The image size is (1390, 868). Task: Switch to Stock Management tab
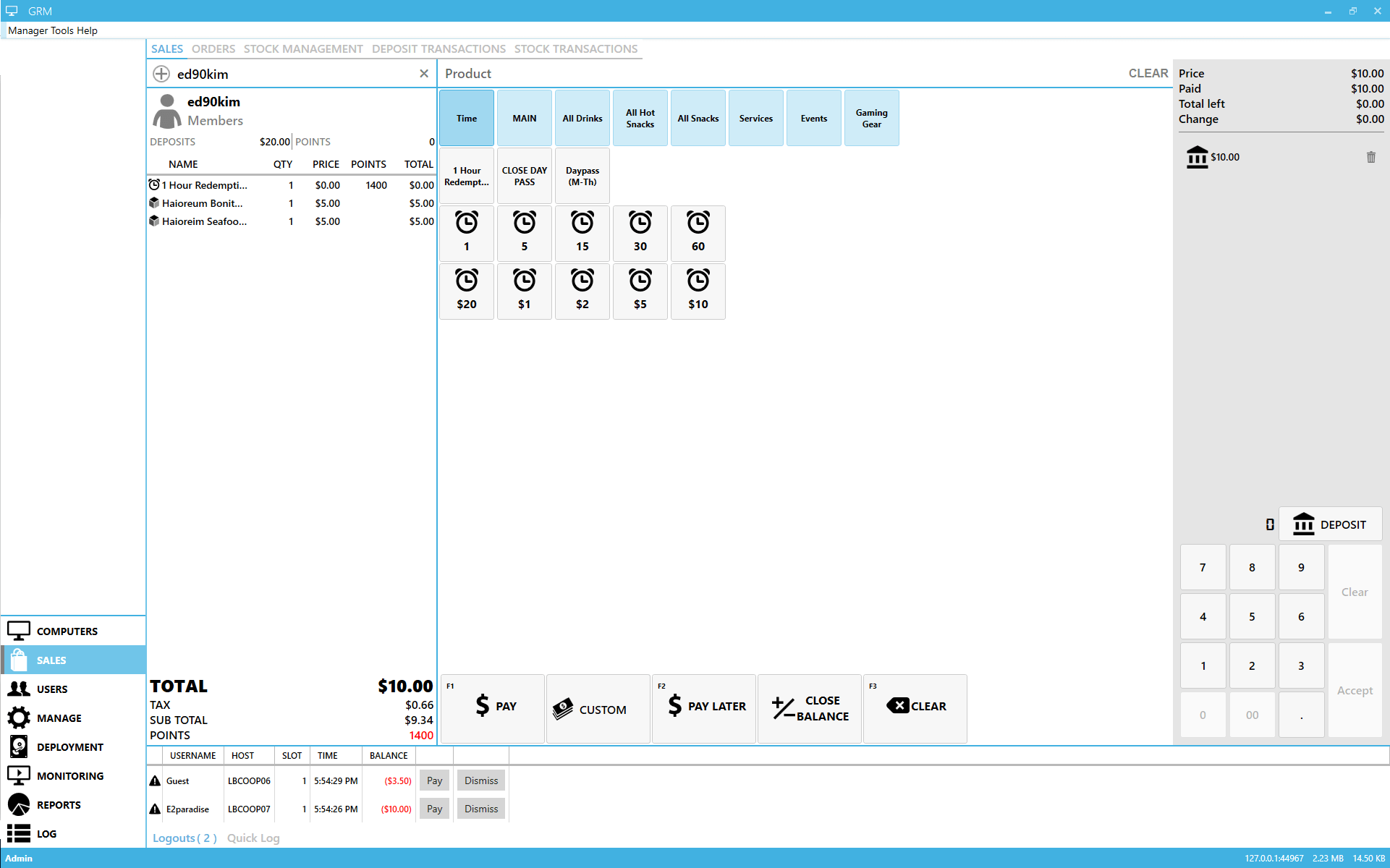point(303,48)
